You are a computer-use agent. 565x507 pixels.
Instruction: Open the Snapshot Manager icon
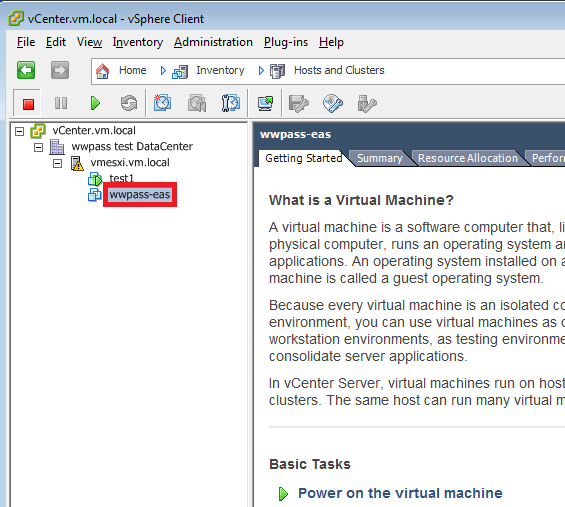tap(231, 103)
